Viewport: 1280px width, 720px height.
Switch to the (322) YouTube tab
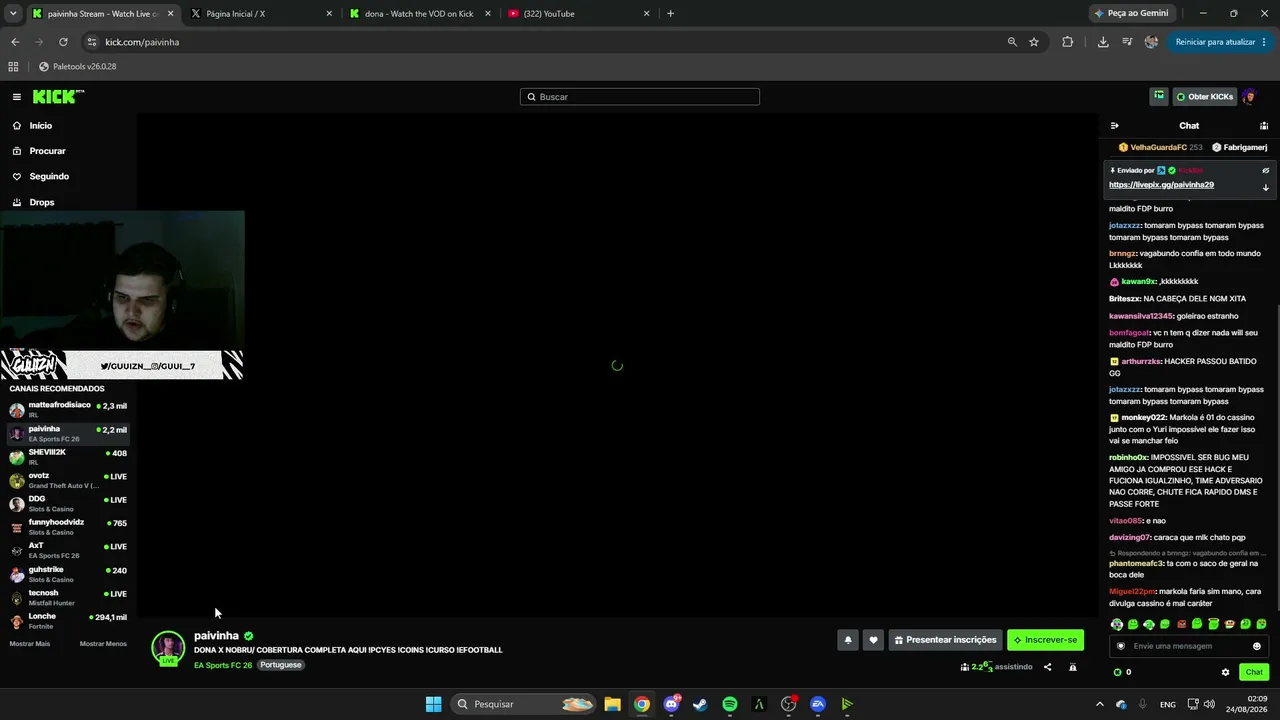pos(579,14)
